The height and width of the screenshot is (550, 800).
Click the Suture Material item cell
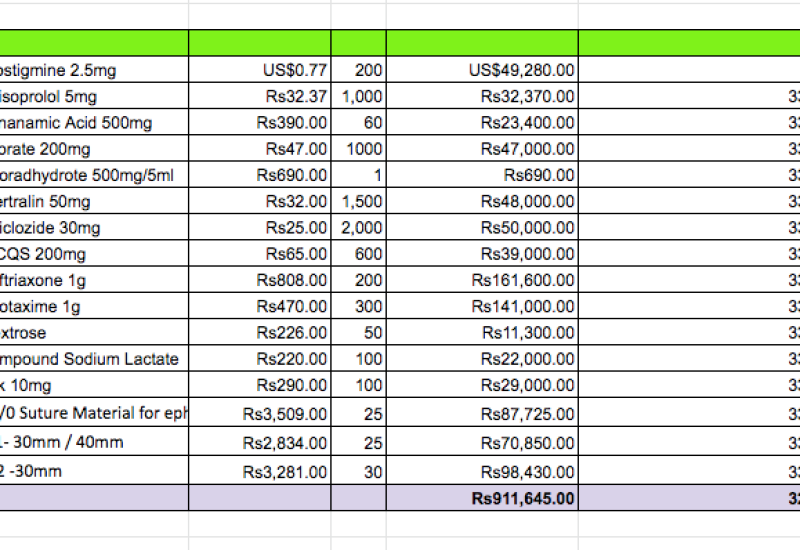(94, 413)
